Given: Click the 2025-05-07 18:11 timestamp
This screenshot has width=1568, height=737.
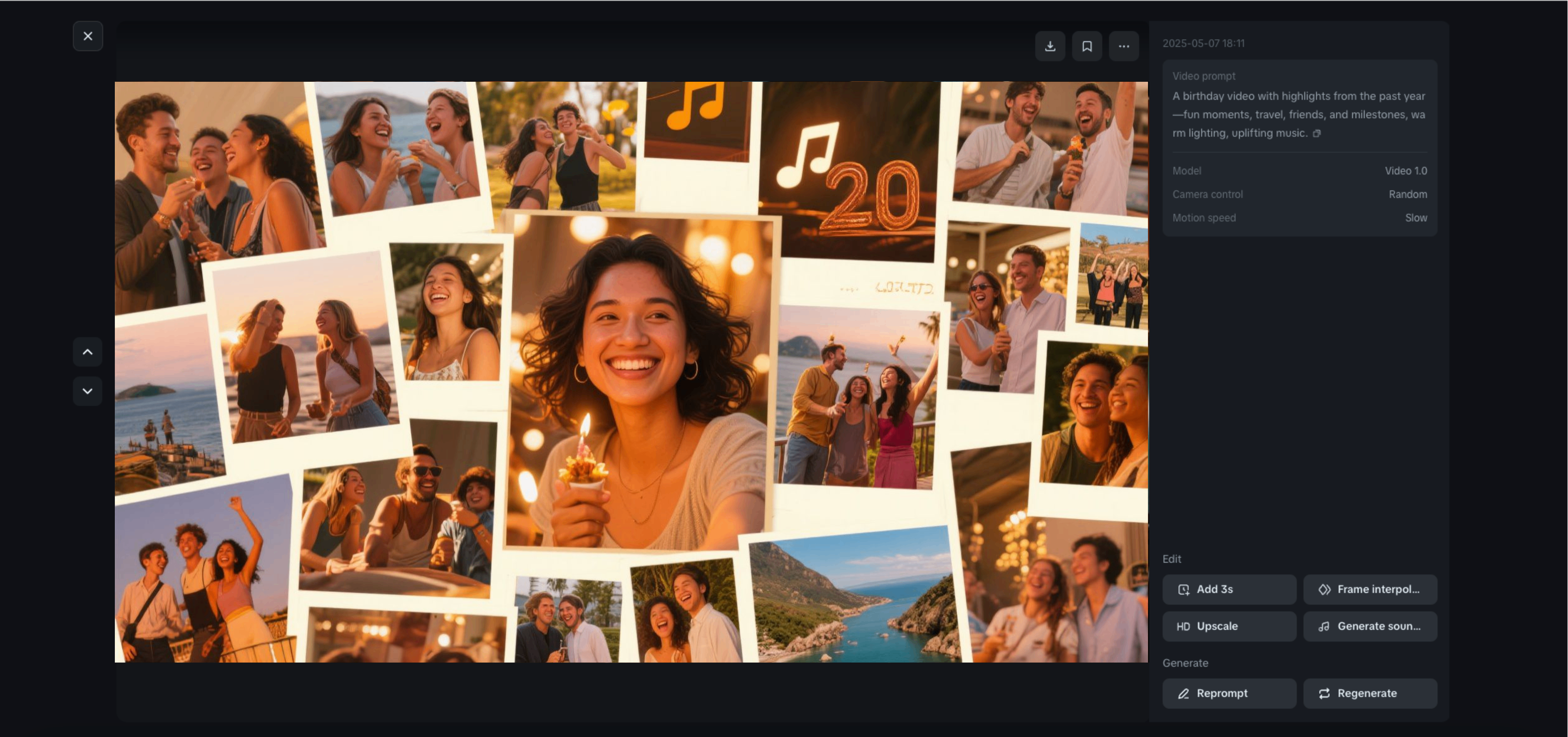Looking at the screenshot, I should [1203, 43].
